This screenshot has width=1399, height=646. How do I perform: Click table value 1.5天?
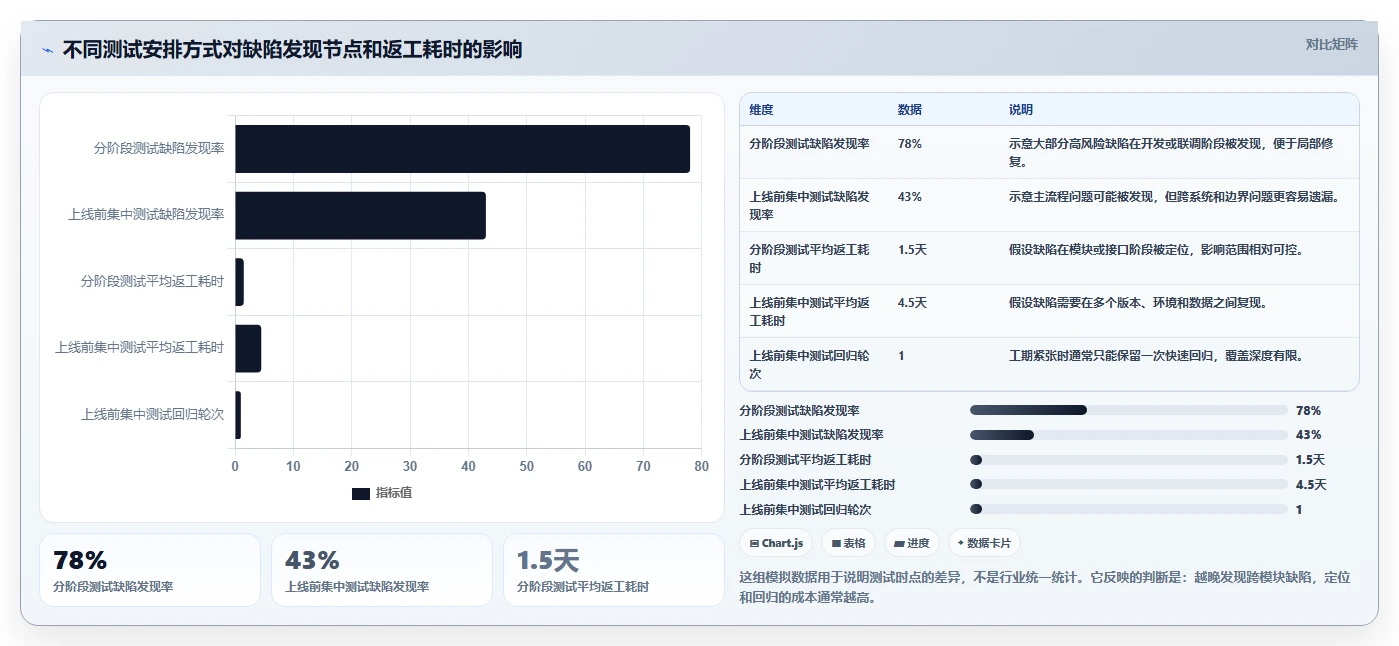point(912,250)
